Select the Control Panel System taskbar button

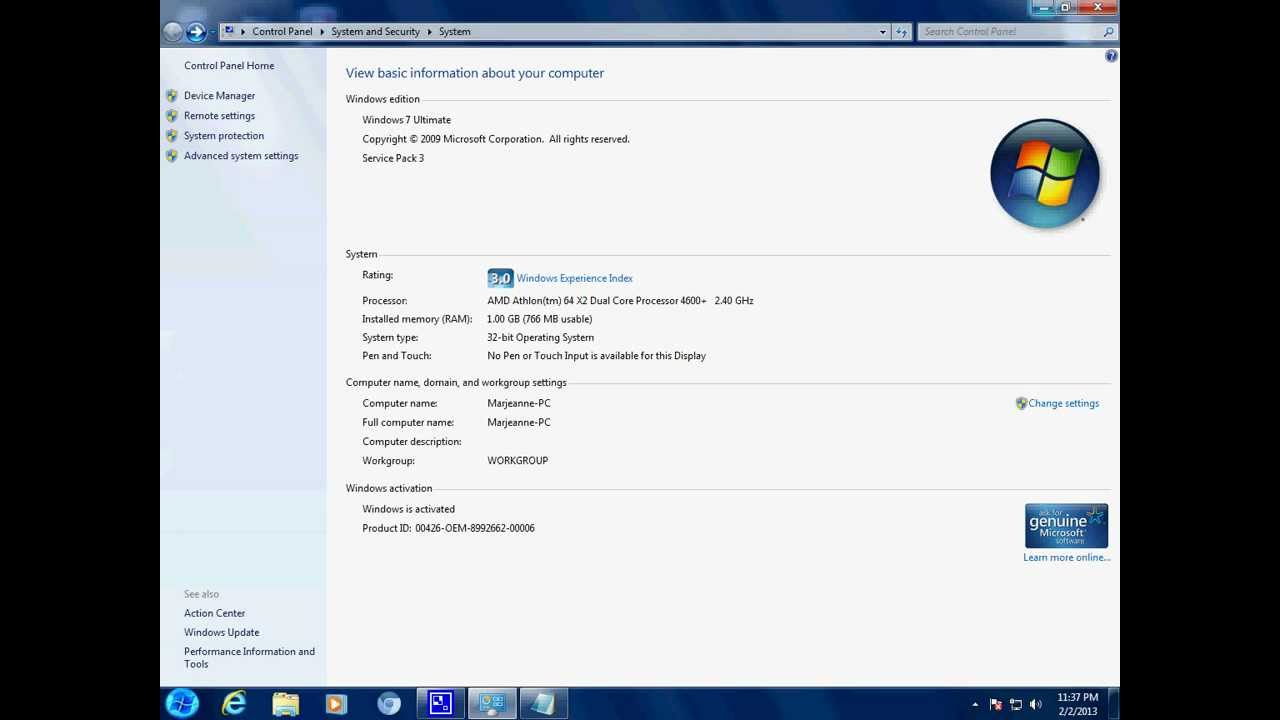pos(492,704)
